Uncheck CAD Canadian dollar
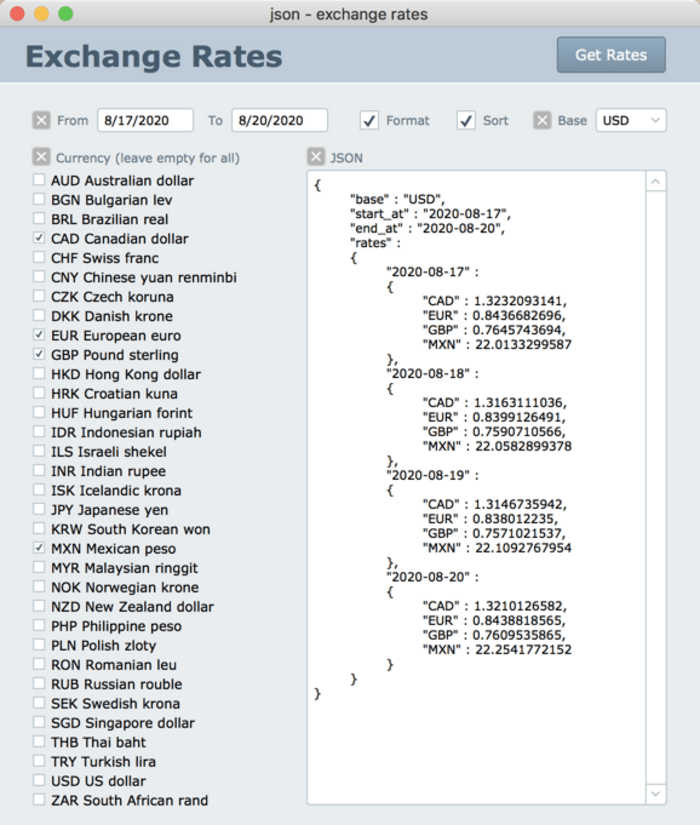The image size is (700, 825). point(39,238)
